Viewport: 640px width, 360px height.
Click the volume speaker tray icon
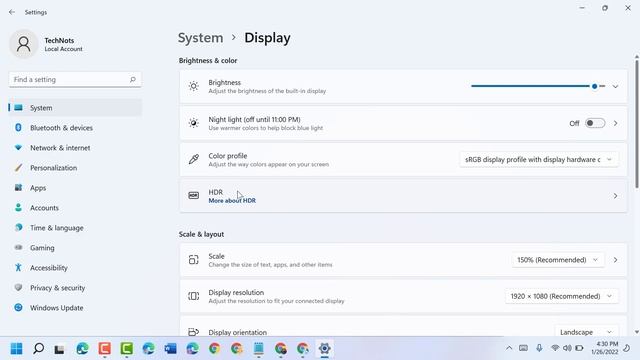567,348
